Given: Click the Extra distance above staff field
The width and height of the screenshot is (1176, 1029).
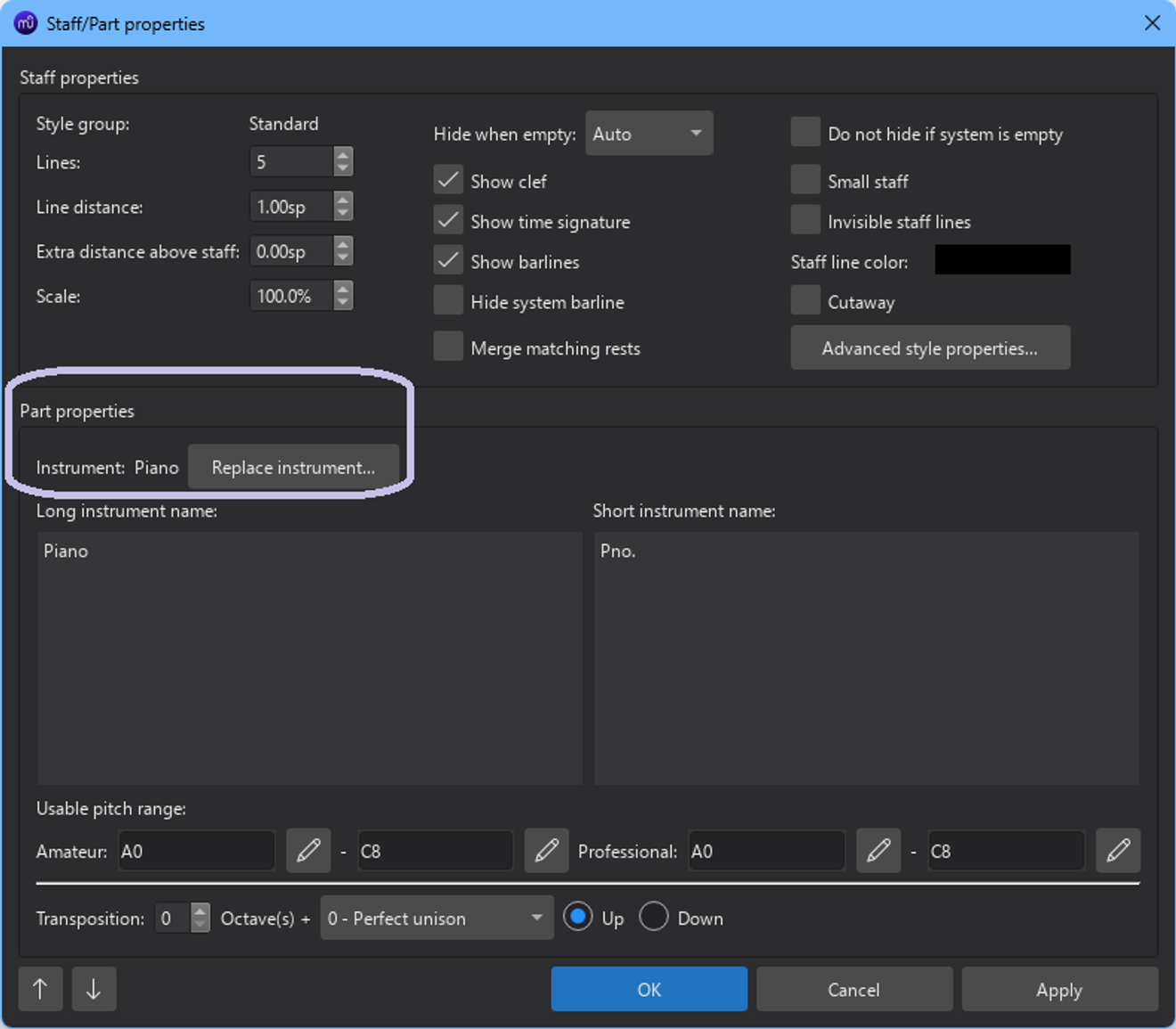Looking at the screenshot, I should (x=292, y=251).
